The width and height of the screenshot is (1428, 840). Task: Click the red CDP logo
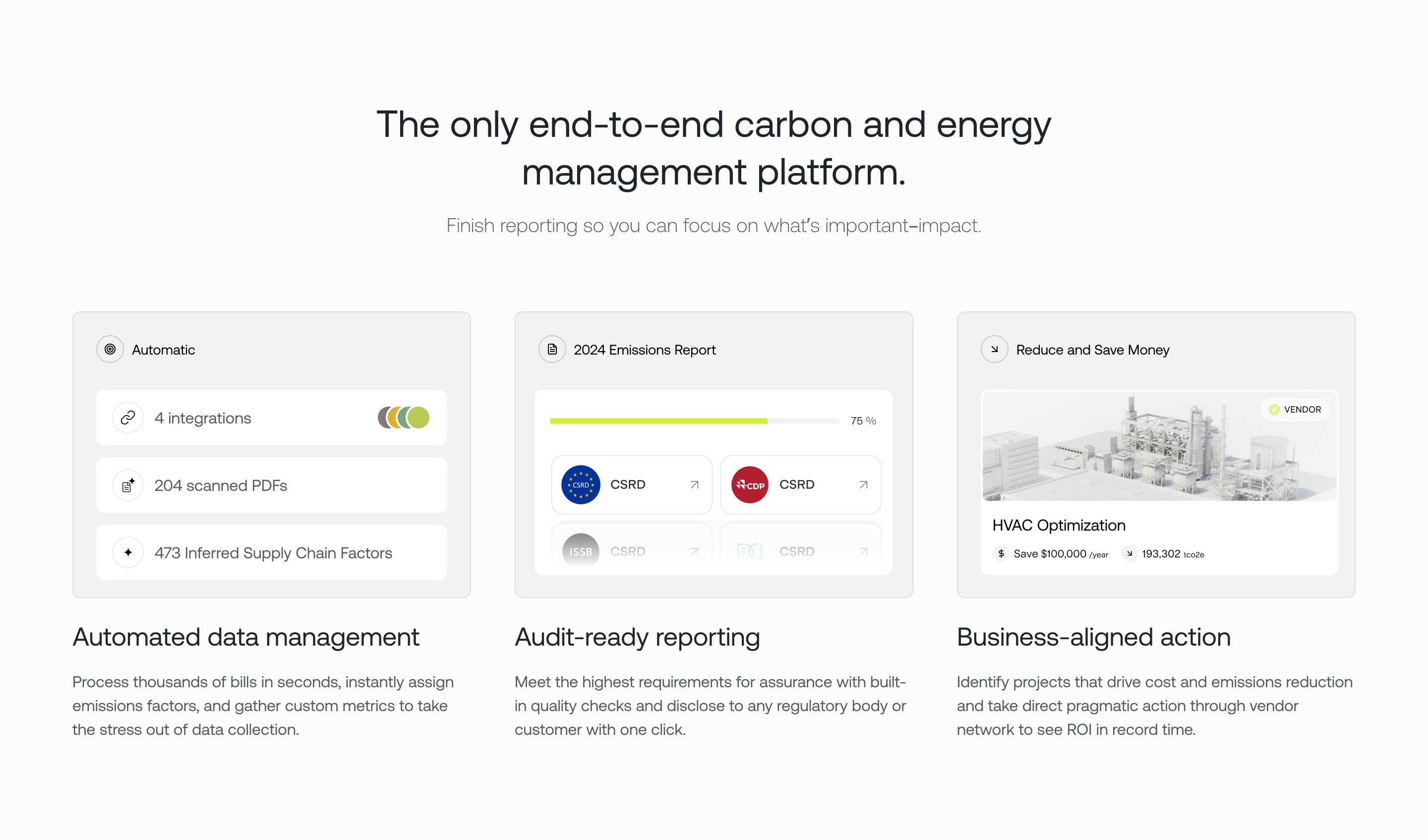point(750,484)
